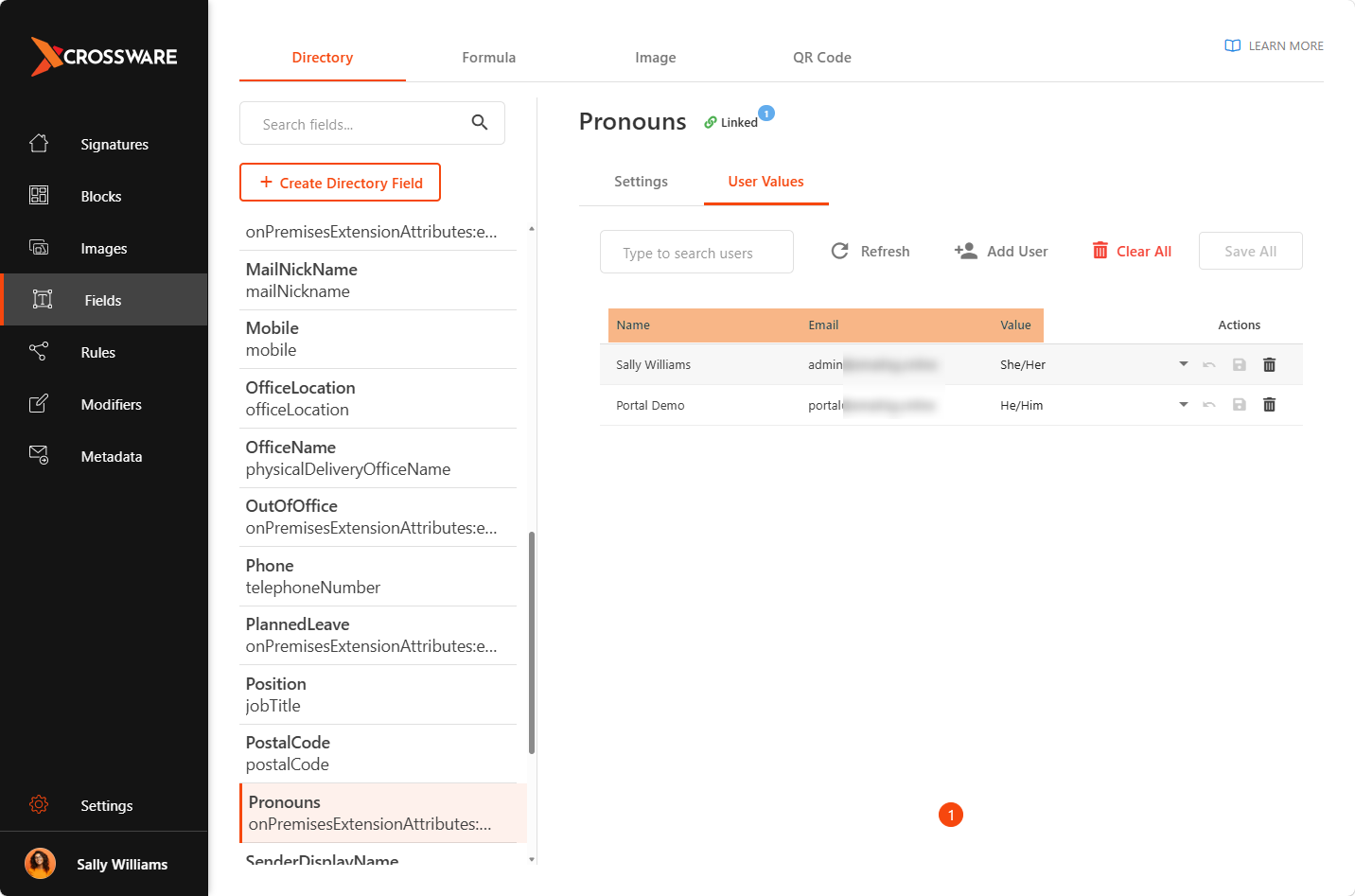This screenshot has height=896, width=1355.
Task: Open the Rules sidebar icon
Action: coord(39,351)
